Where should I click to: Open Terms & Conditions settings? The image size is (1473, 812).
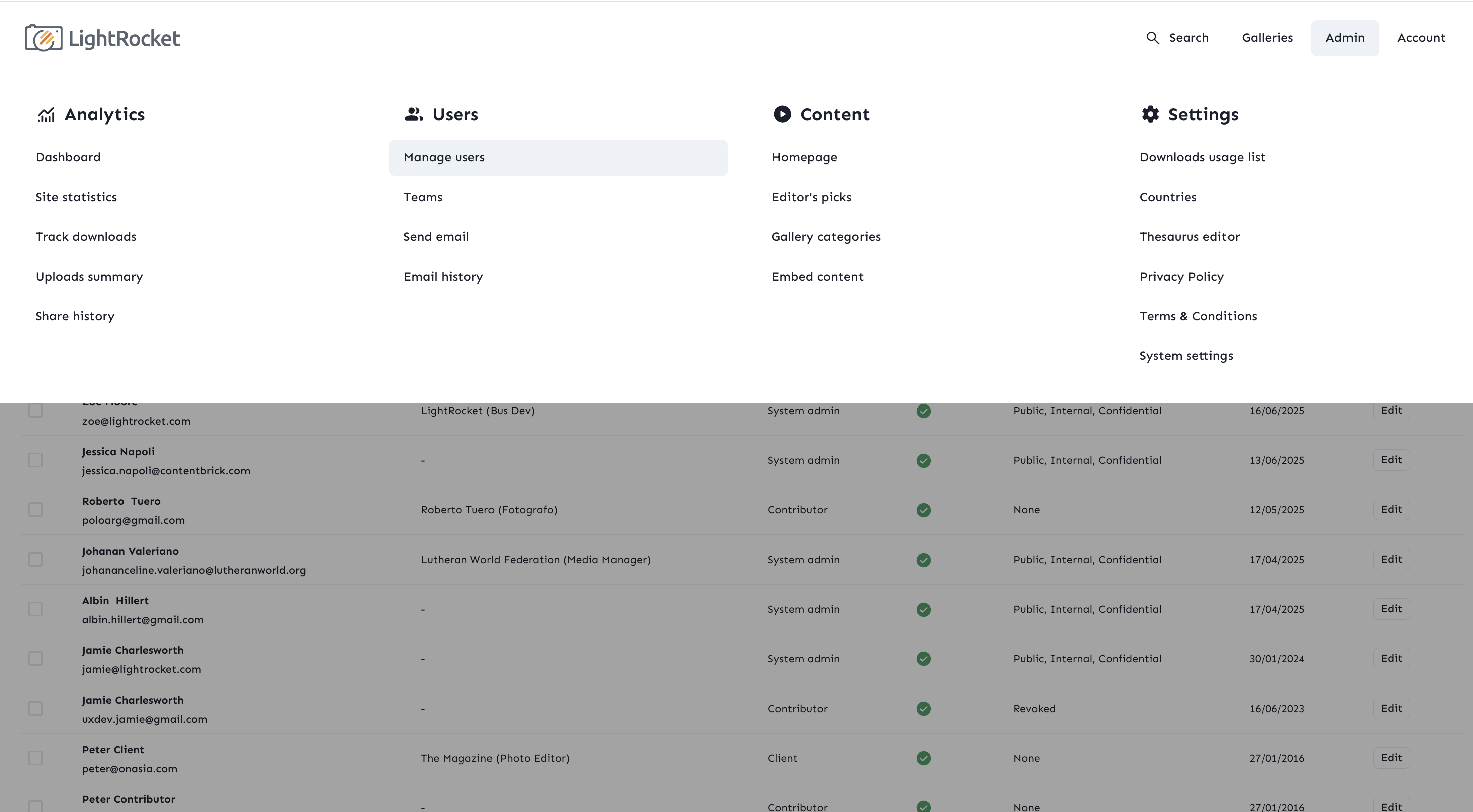pyautogui.click(x=1198, y=316)
